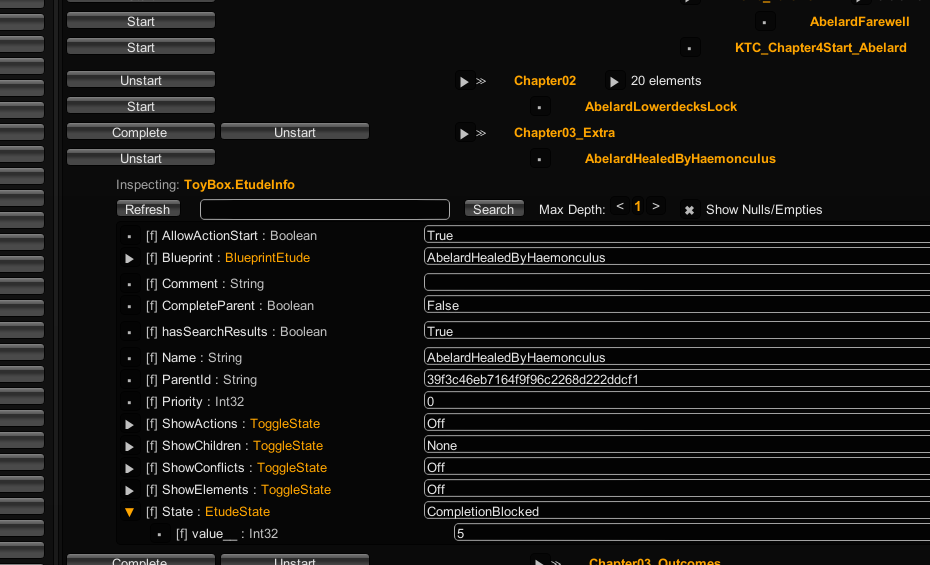Edit the Priority value 0
Viewport: 930px width, 565px height.
[677, 401]
